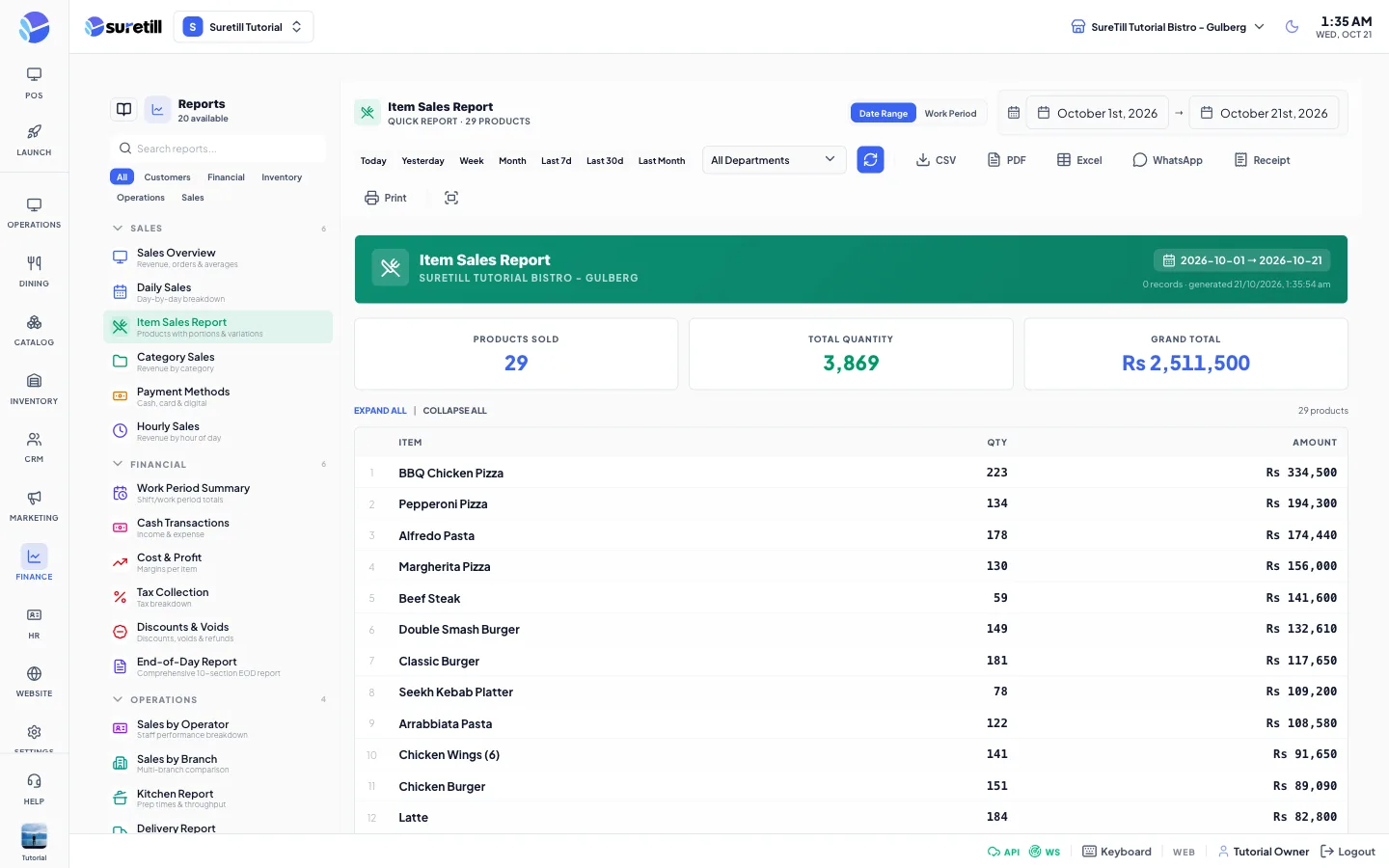Click the Search reports field

[218, 149]
